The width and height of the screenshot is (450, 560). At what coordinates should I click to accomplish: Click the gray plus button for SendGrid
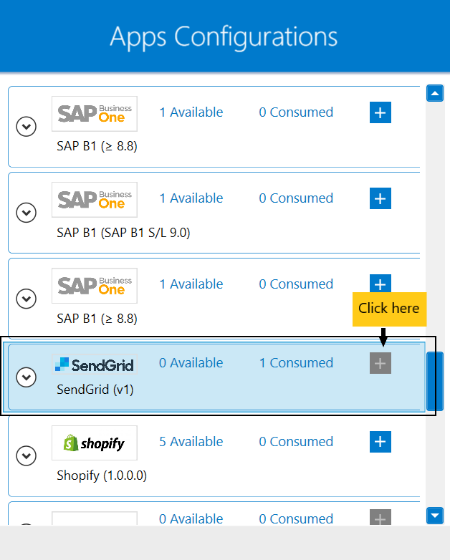tap(380, 363)
